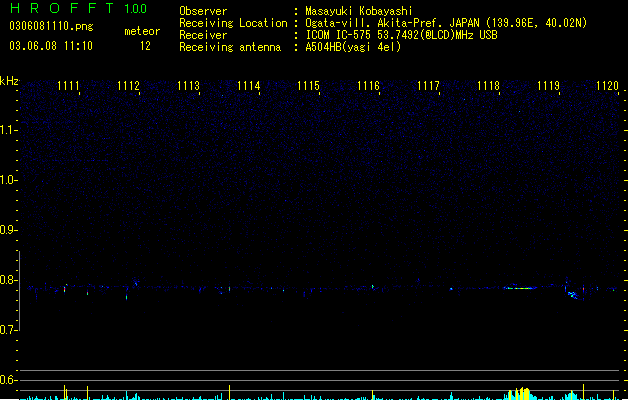Click the 0.7 kHz axis label
Screen dimensions: 629x400
click(8, 330)
